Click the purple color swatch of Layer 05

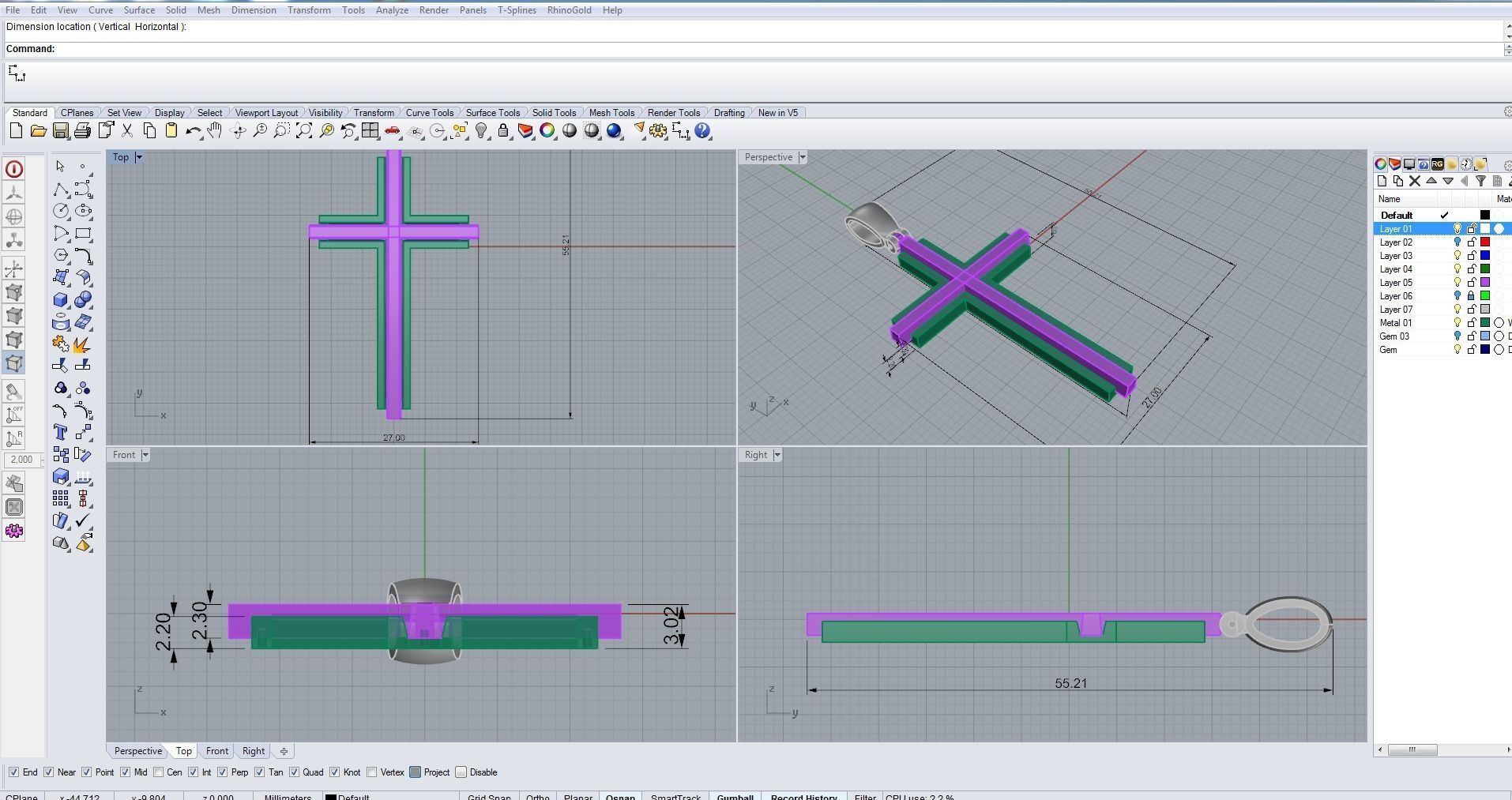(1484, 283)
